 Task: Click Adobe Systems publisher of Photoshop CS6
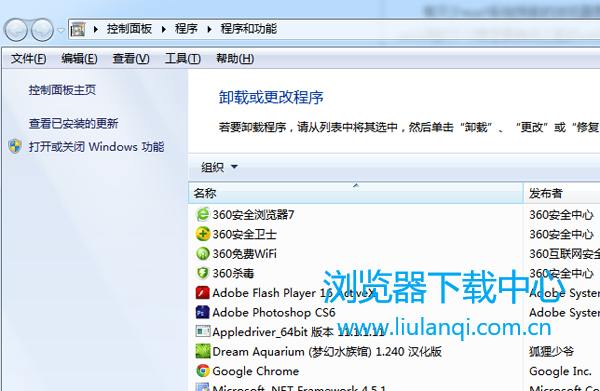[x=564, y=313]
